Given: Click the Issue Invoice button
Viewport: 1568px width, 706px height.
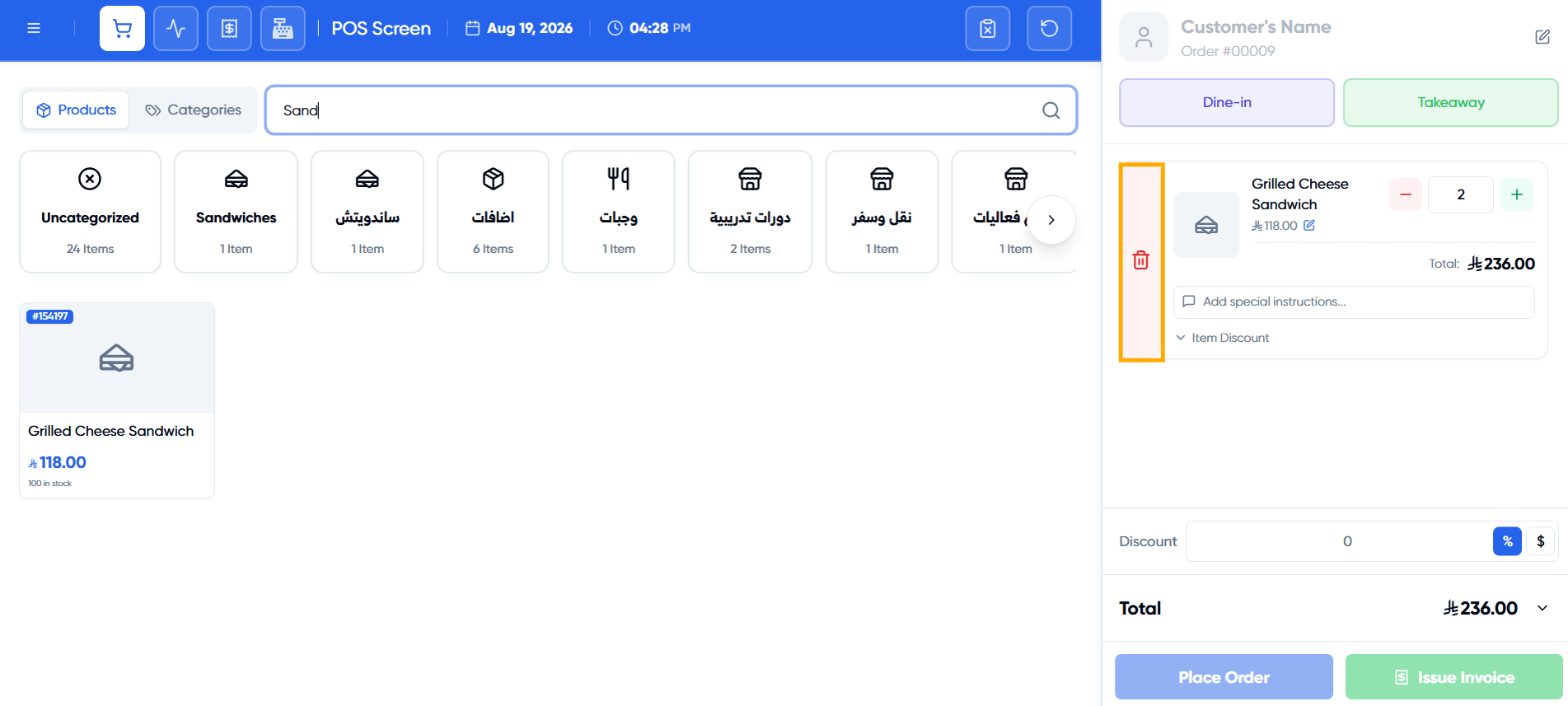Looking at the screenshot, I should (x=1453, y=677).
